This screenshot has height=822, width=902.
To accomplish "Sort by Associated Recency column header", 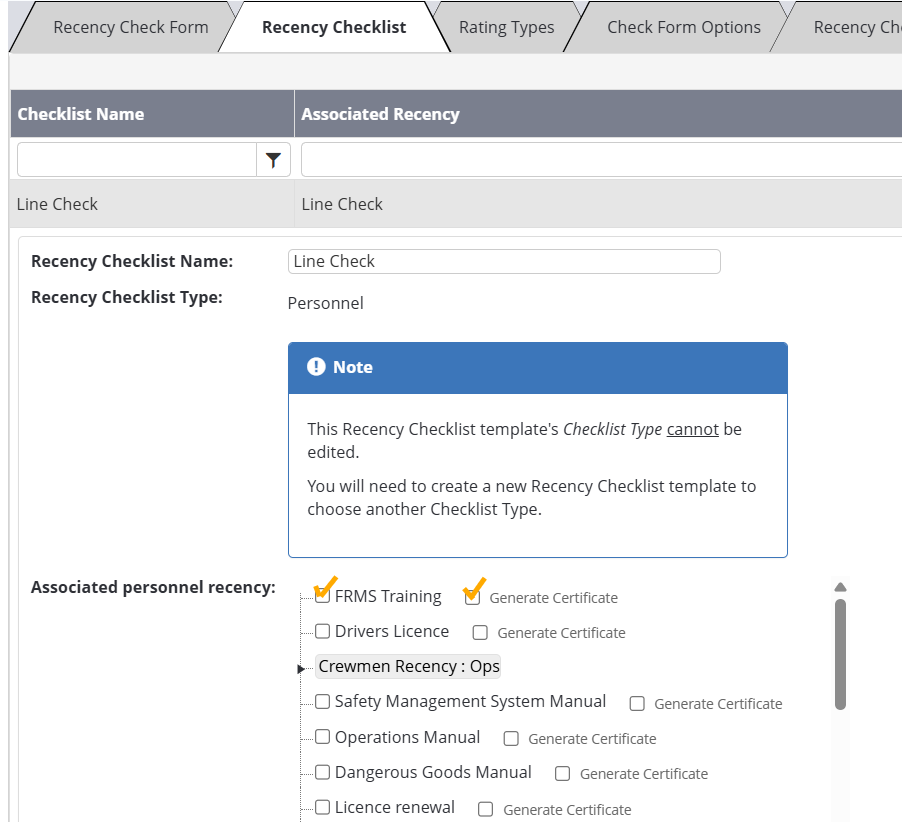I will (x=380, y=114).
